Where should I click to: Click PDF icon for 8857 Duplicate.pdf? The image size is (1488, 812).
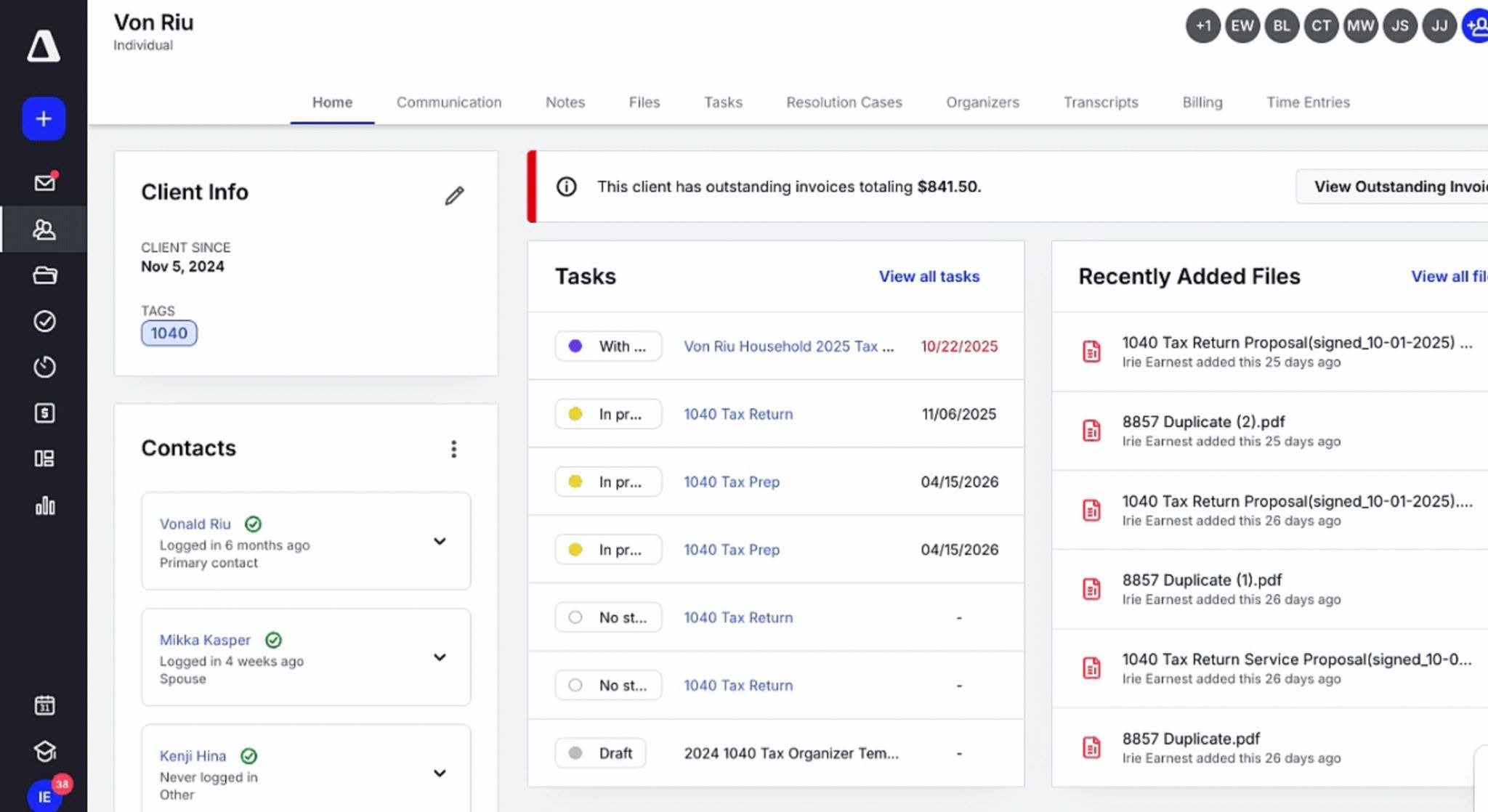[x=1091, y=747]
